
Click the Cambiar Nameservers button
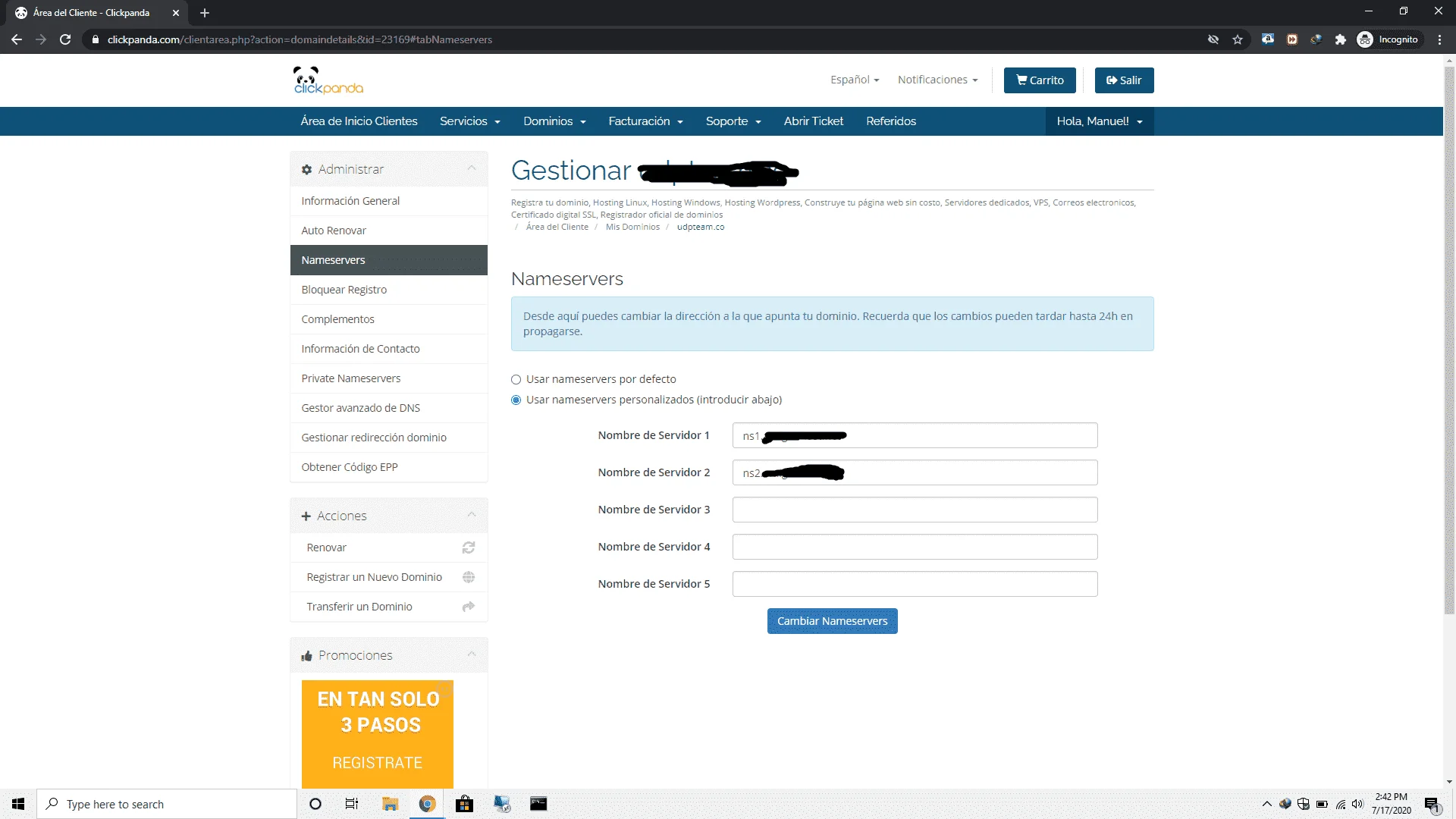pos(832,621)
